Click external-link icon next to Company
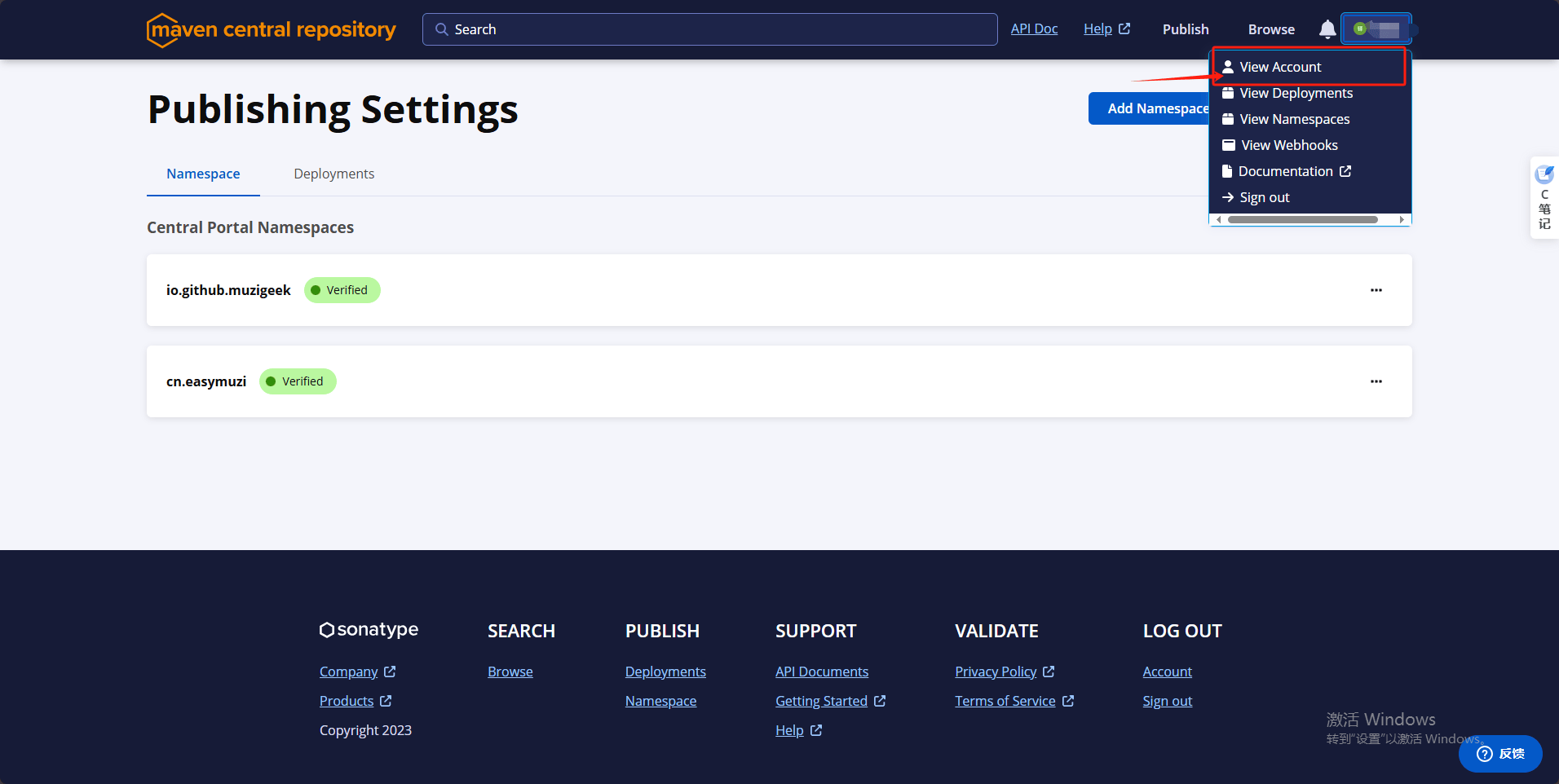The width and height of the screenshot is (1559, 784). pos(390,672)
